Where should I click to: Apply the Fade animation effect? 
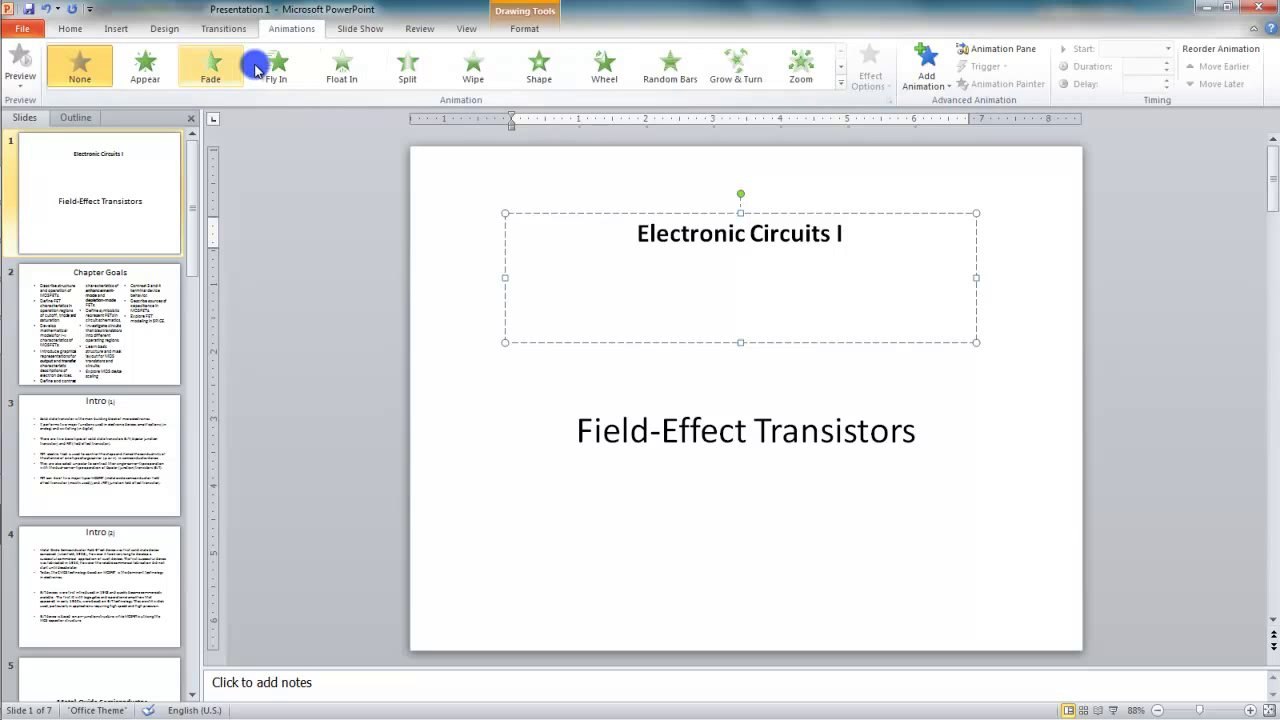coord(210,66)
